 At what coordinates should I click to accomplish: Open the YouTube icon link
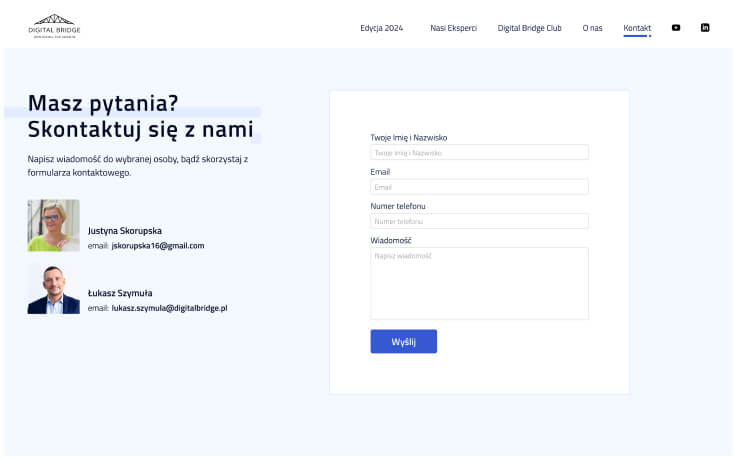click(x=676, y=28)
